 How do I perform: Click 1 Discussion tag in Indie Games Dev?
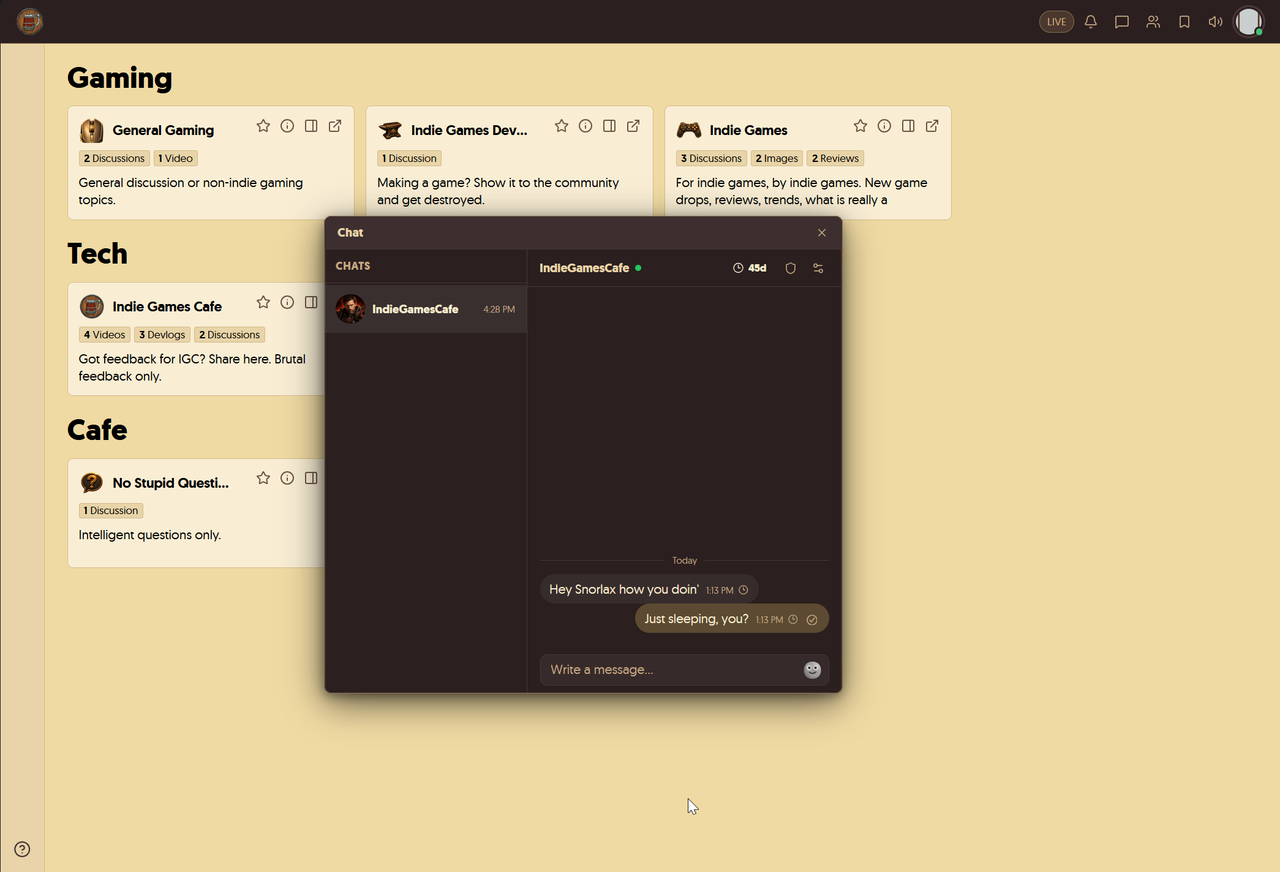tap(409, 158)
